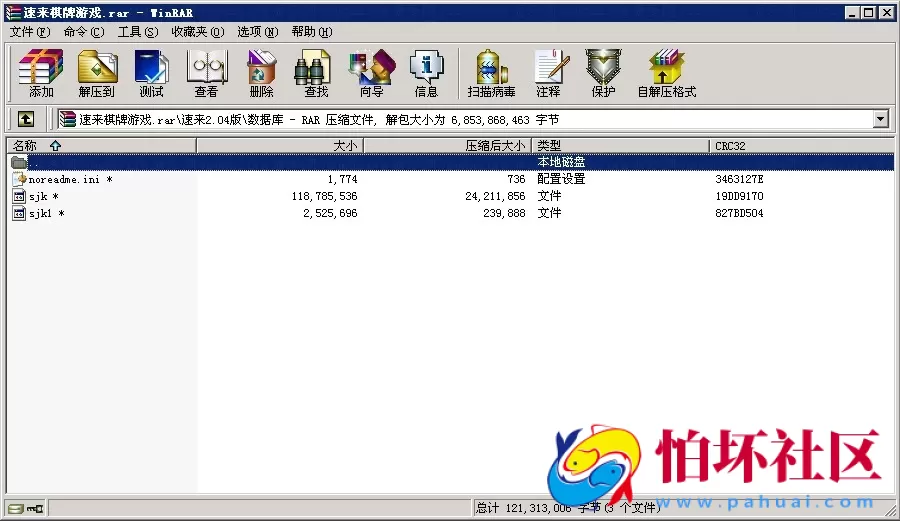Click the 保护 (Protect) shield icon

tap(603, 73)
